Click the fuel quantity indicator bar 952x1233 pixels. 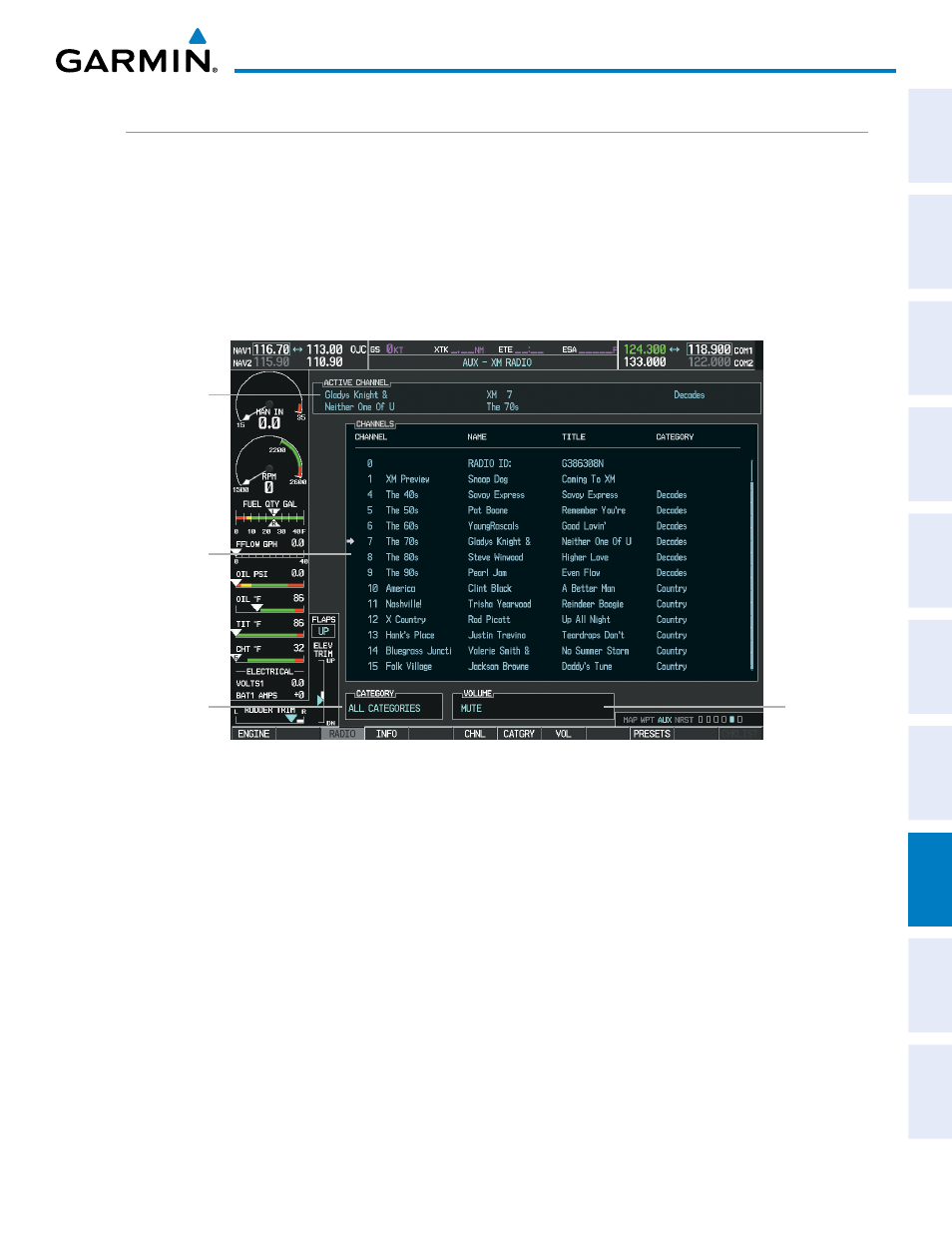coord(270,518)
